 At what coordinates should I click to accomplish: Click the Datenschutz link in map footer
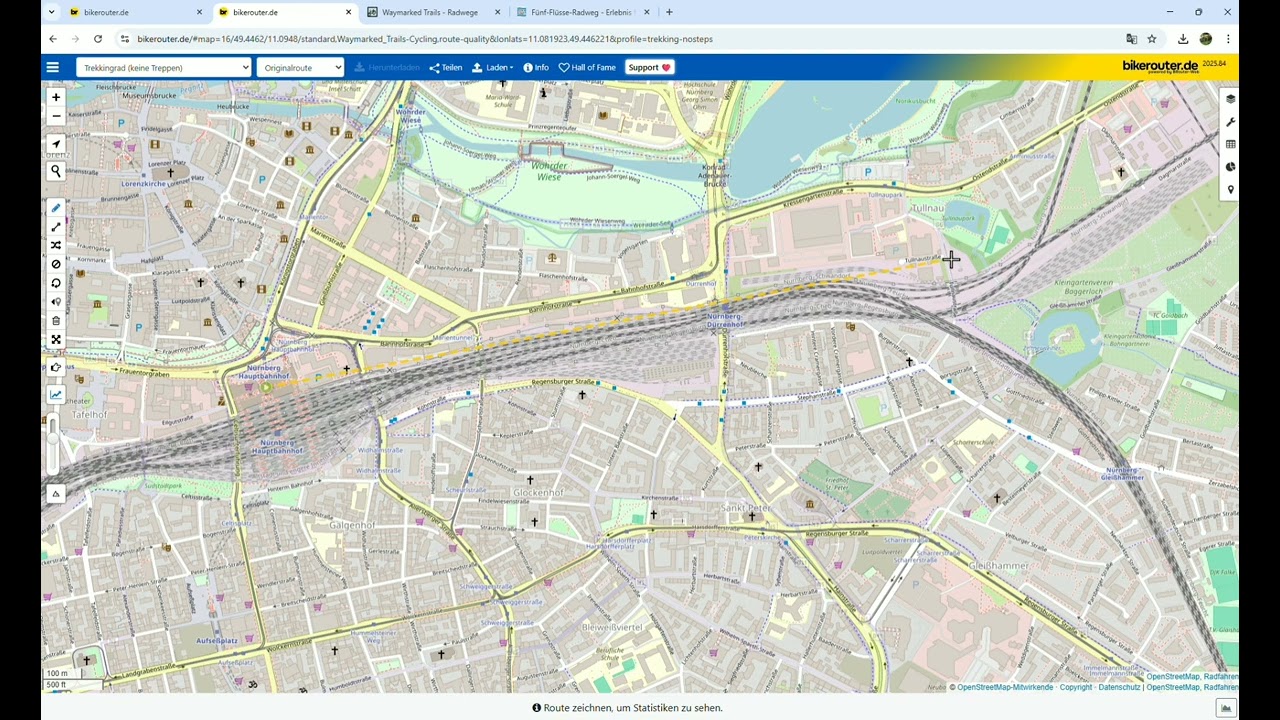(x=1120, y=688)
